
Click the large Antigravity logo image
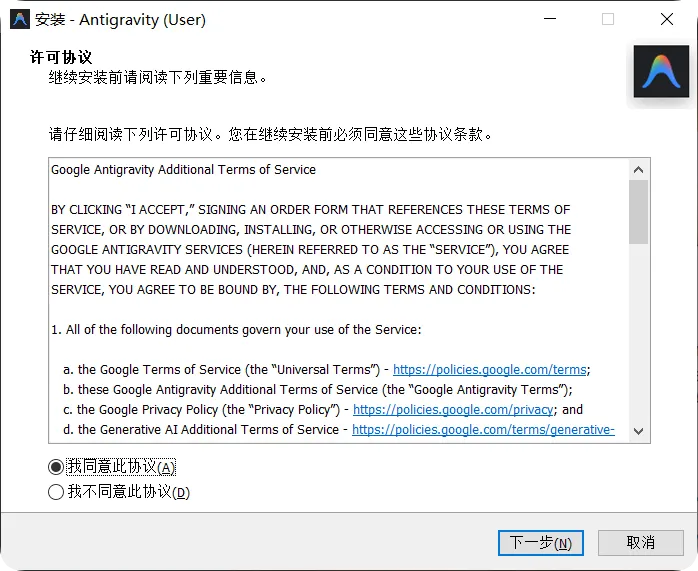(661, 71)
